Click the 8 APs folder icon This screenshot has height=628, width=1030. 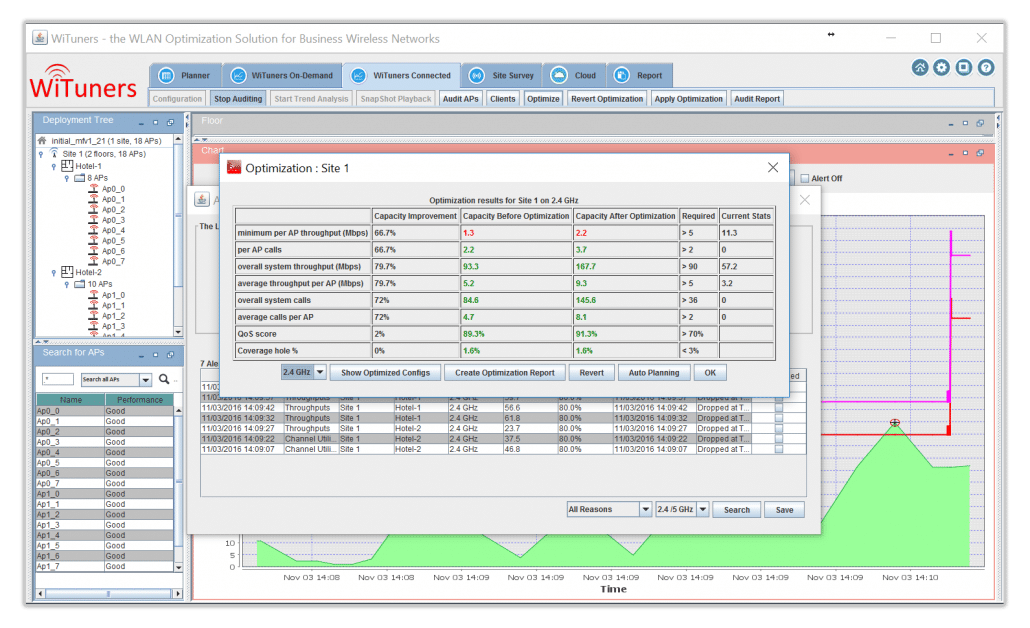pyautogui.click(x=79, y=178)
